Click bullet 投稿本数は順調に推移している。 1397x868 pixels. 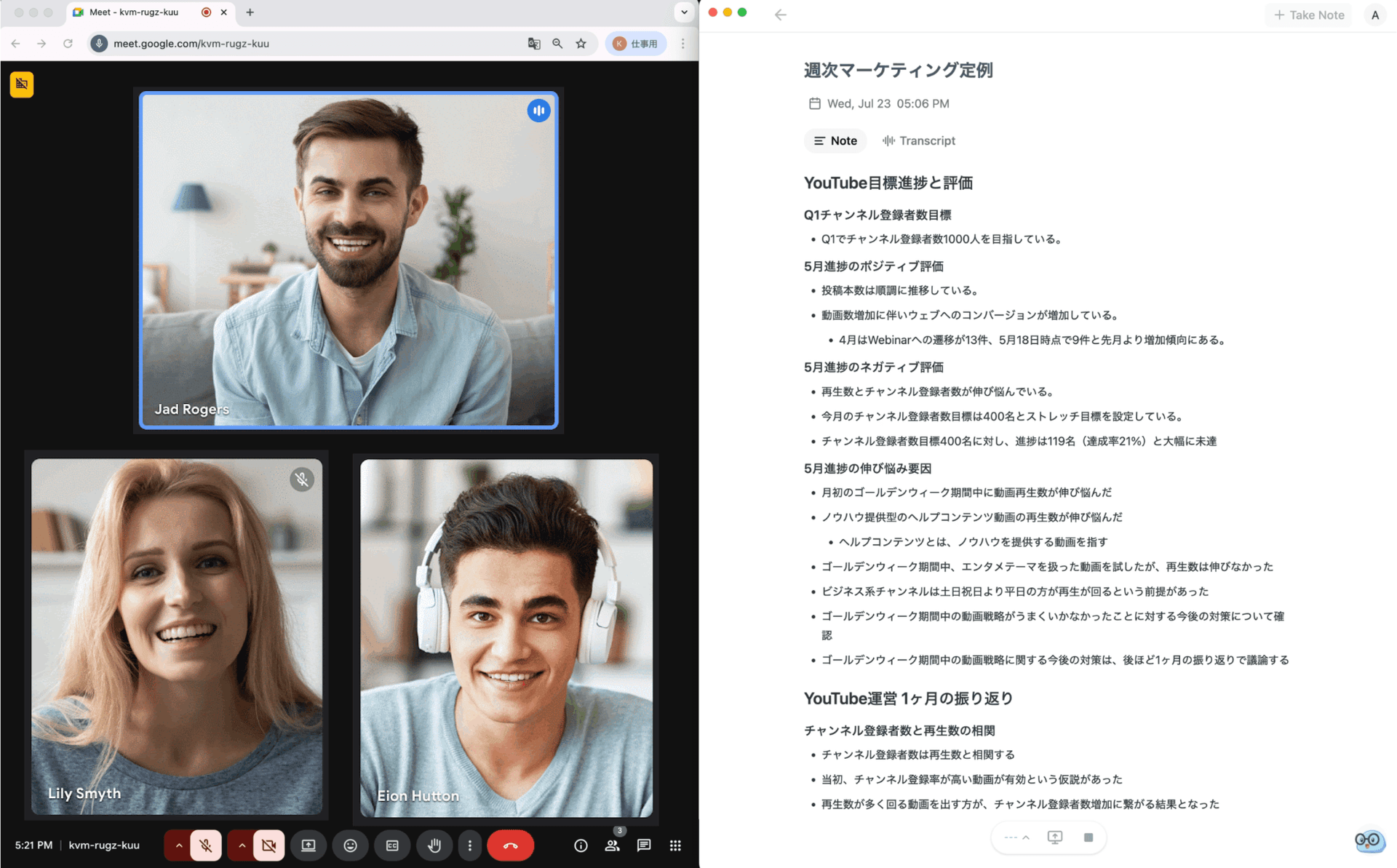click(899, 290)
